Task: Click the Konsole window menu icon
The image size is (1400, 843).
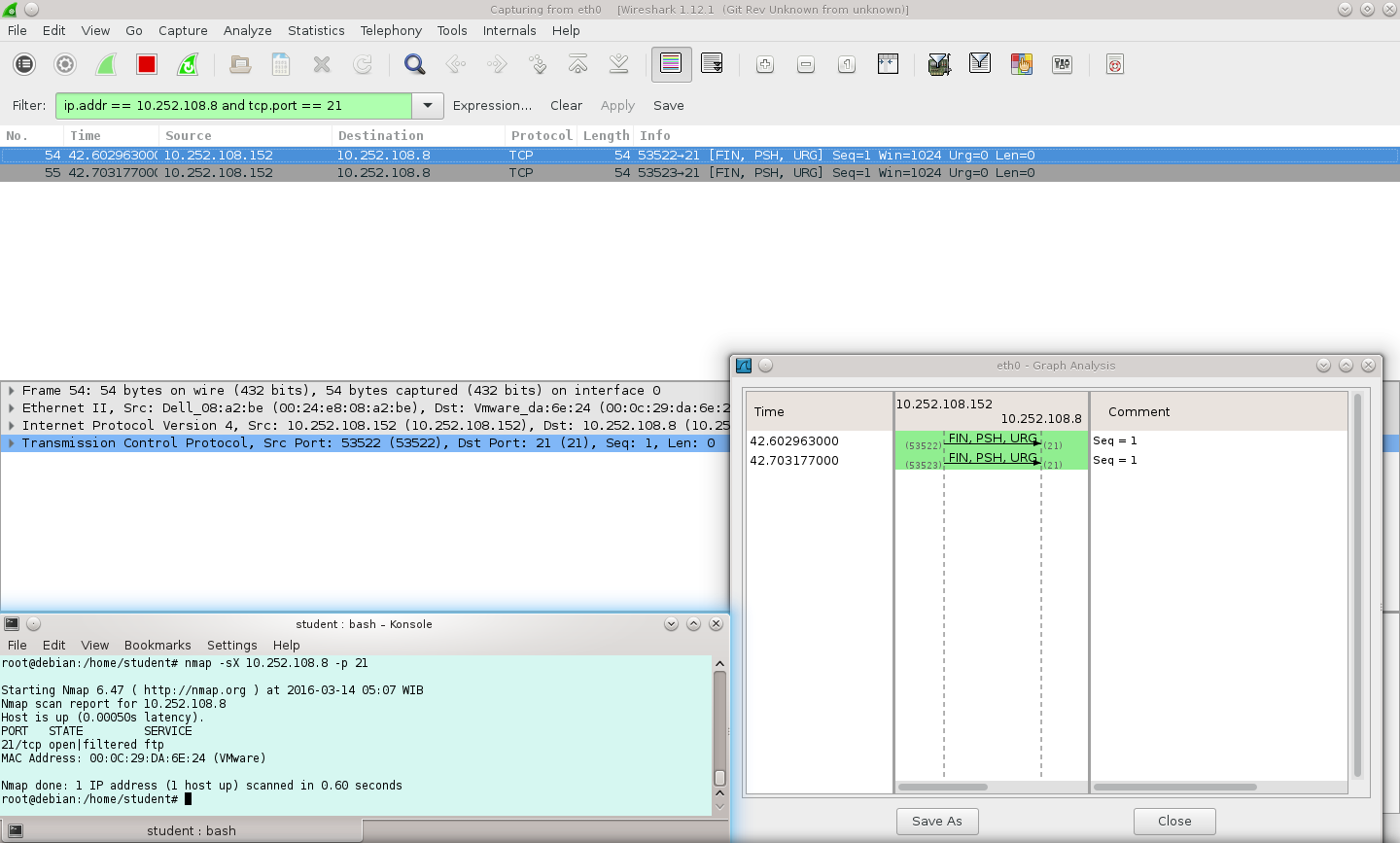Action: pyautogui.click(x=12, y=624)
